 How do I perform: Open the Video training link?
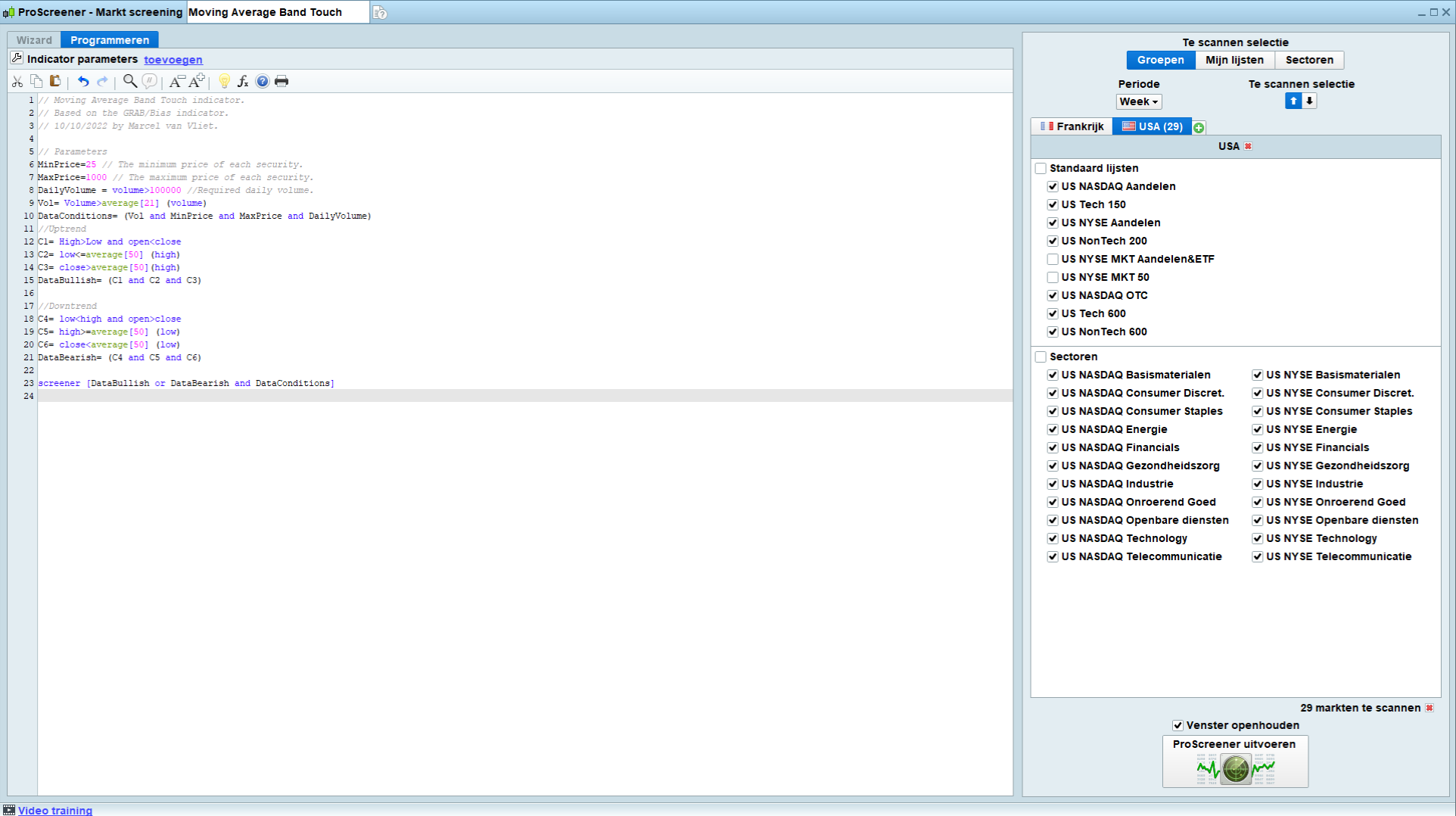tap(55, 810)
